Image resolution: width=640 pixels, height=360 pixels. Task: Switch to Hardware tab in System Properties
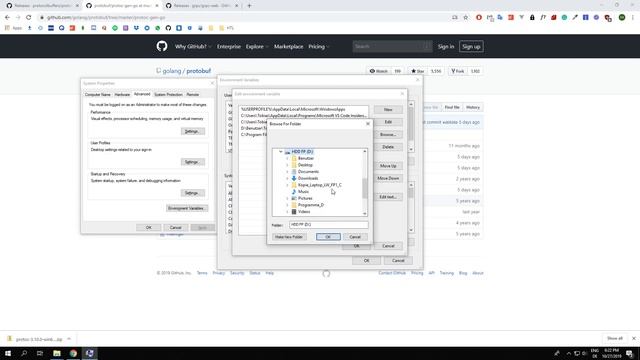click(x=122, y=95)
